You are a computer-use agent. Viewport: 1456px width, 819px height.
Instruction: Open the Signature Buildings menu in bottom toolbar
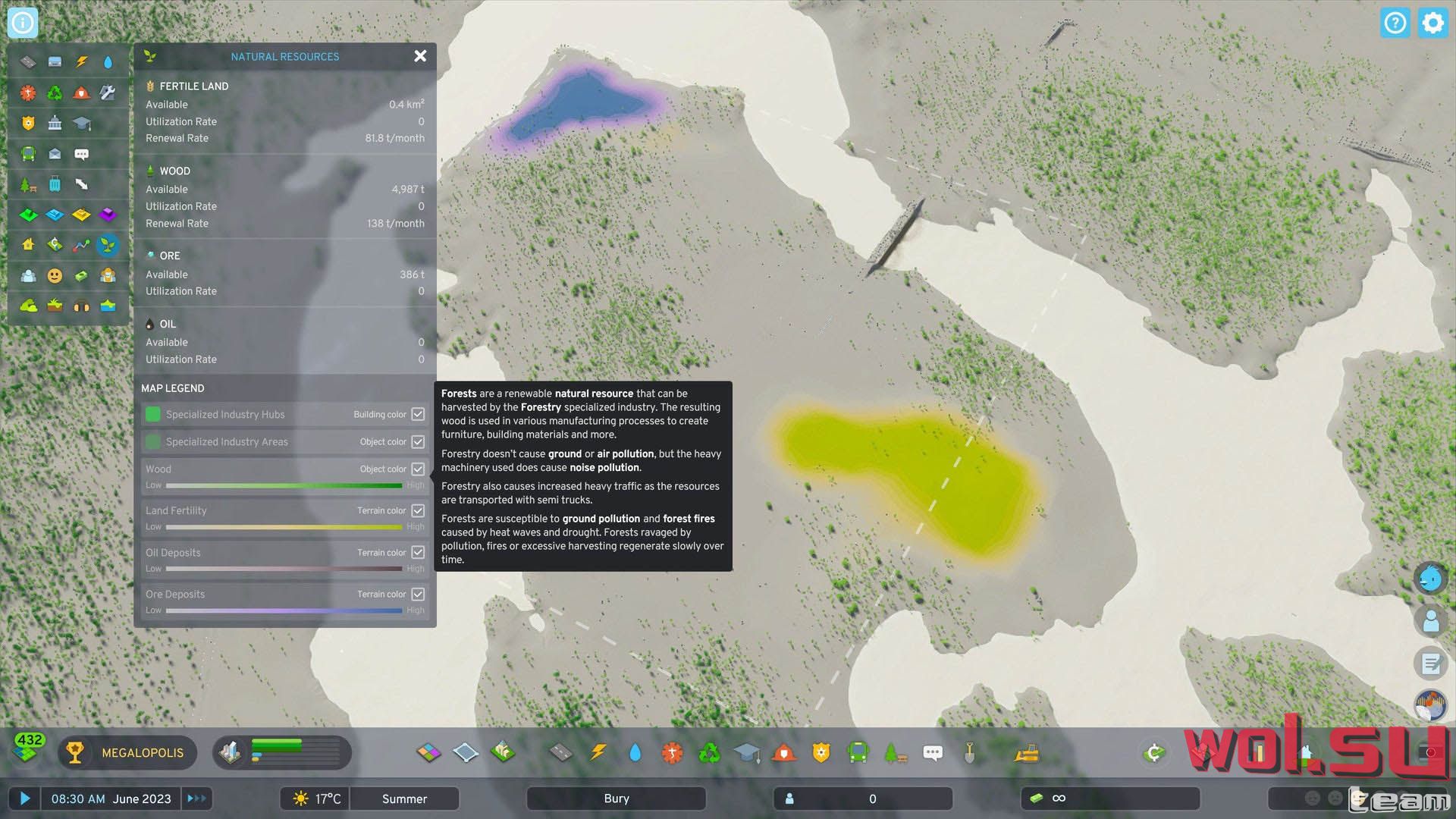click(x=503, y=752)
